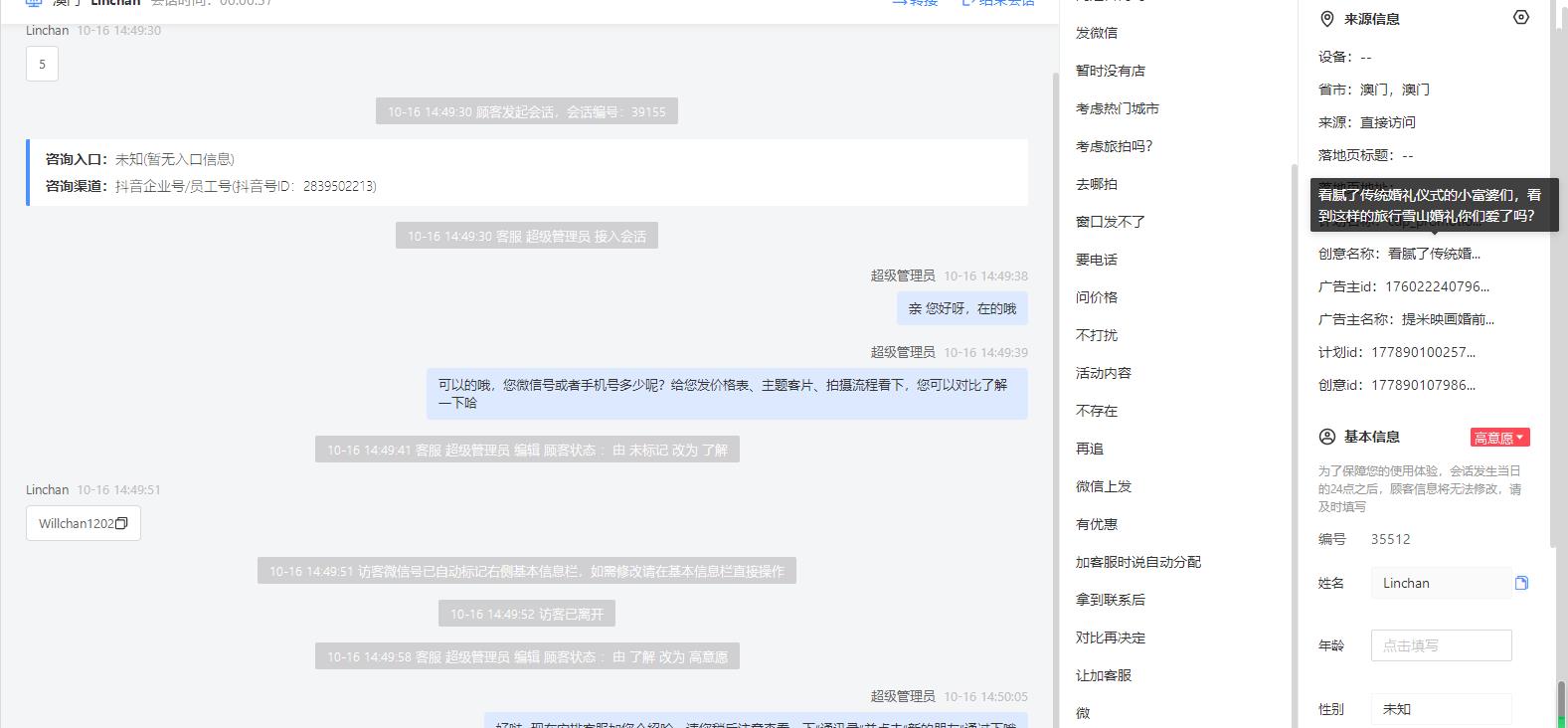
Task: Click the 创意名称 看腻了传统婚 value
Action: [x=1434, y=254]
